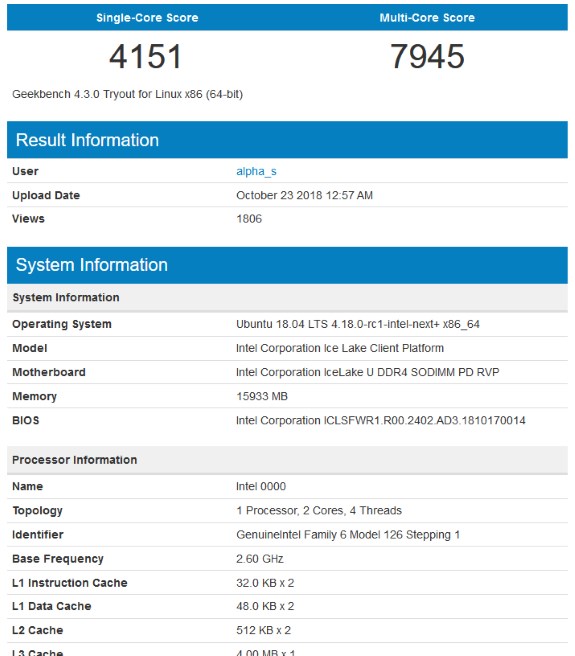The image size is (575, 656).
Task: Click the Single-Core Score header label
Action: (147, 18)
